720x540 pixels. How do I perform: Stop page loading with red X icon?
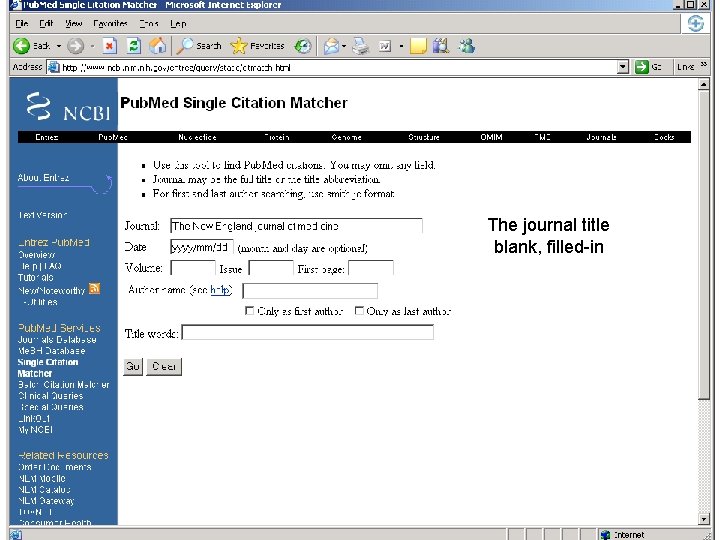tap(109, 46)
